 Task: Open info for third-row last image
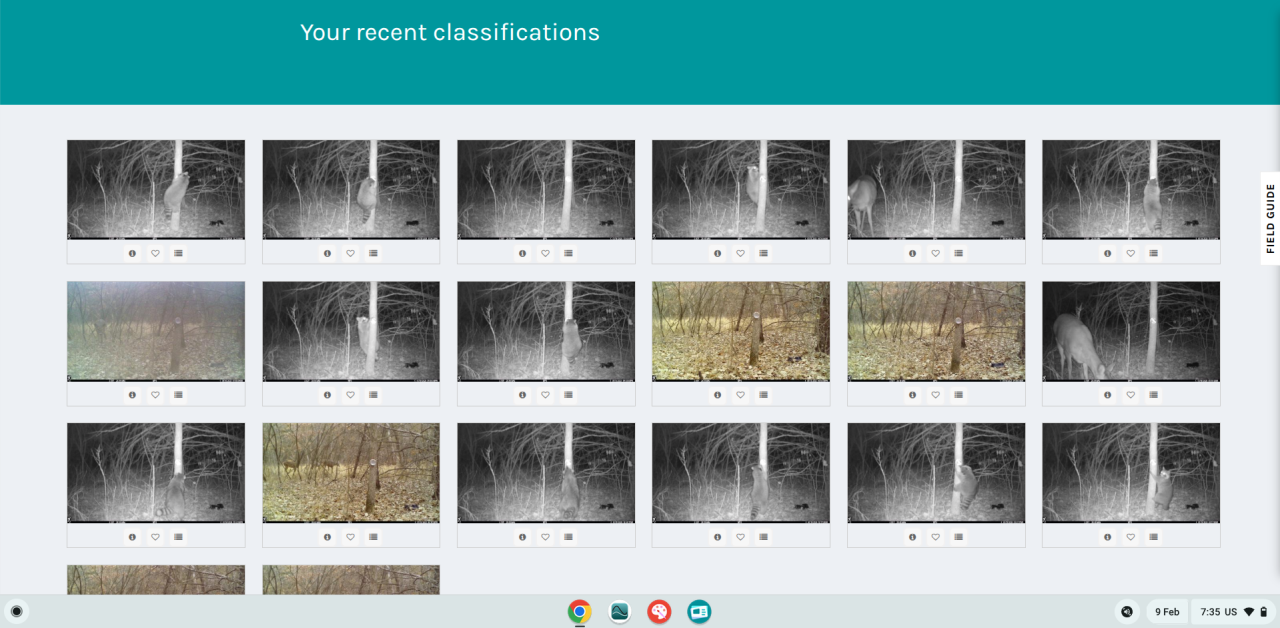[x=1107, y=537]
